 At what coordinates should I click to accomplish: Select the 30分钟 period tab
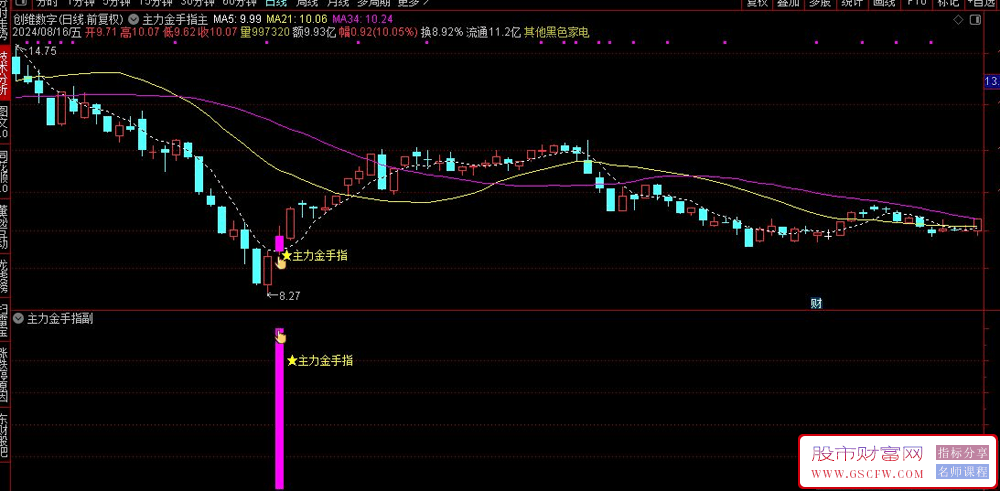click(198, 3)
